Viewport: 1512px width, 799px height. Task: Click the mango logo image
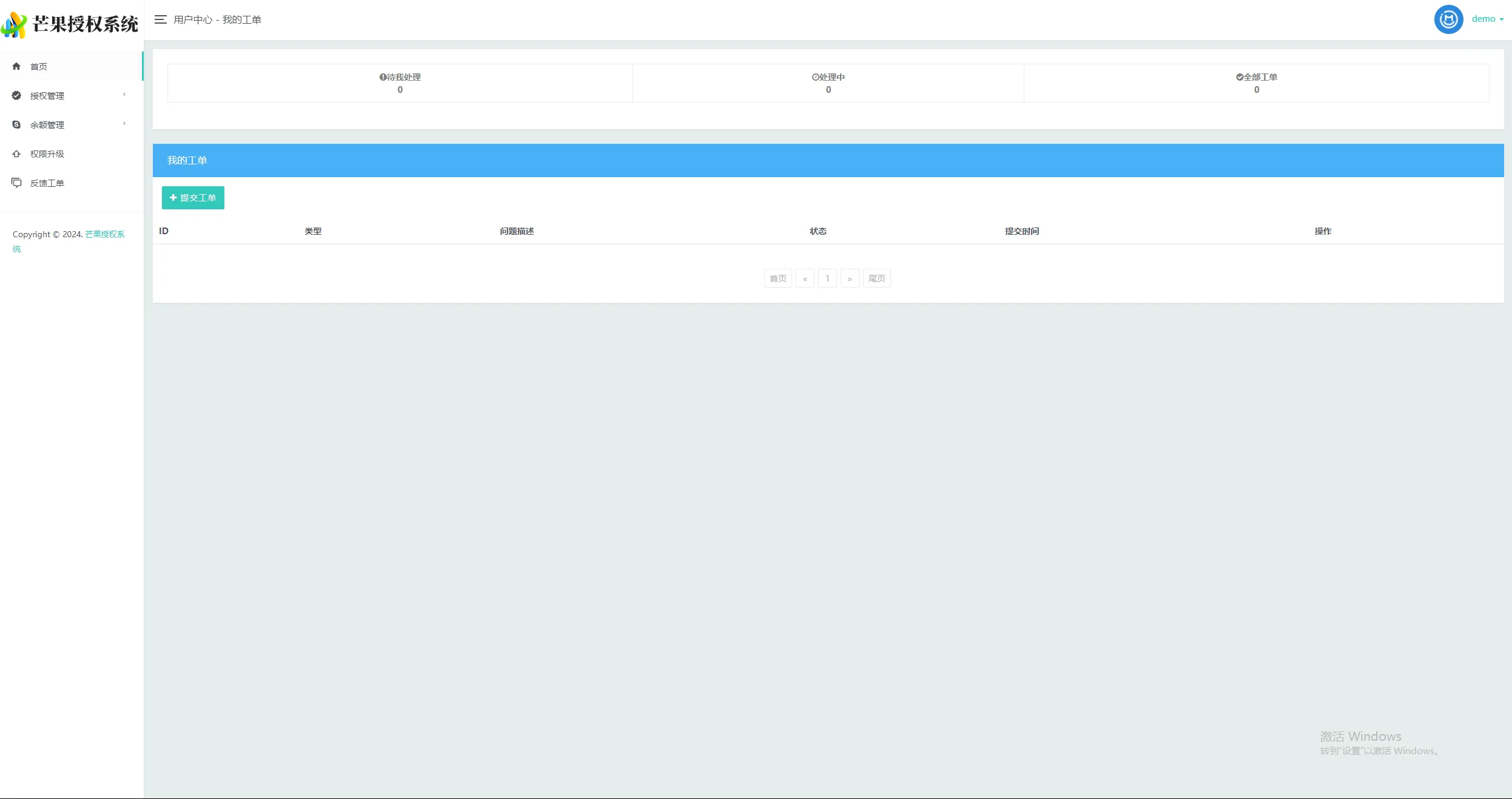(14, 25)
